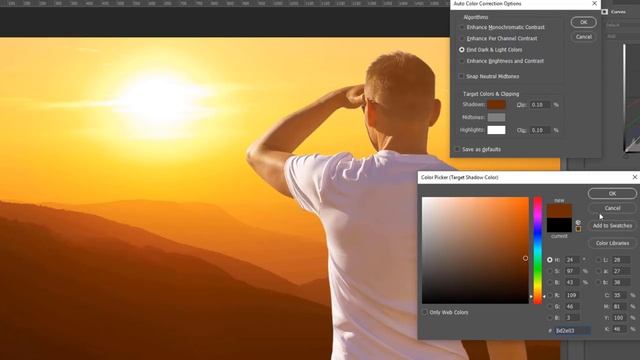Edit the Shadows Clip percentage field

coord(540,105)
